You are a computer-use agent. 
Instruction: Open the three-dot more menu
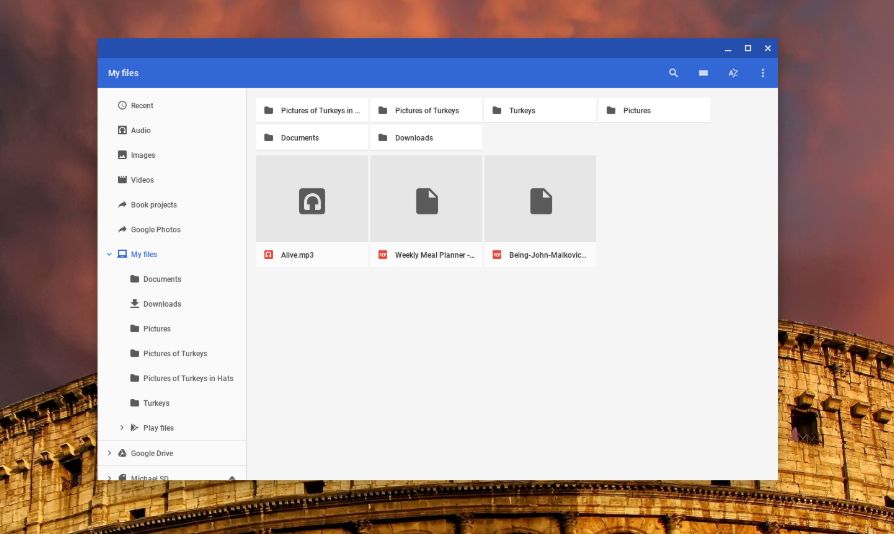coord(763,73)
